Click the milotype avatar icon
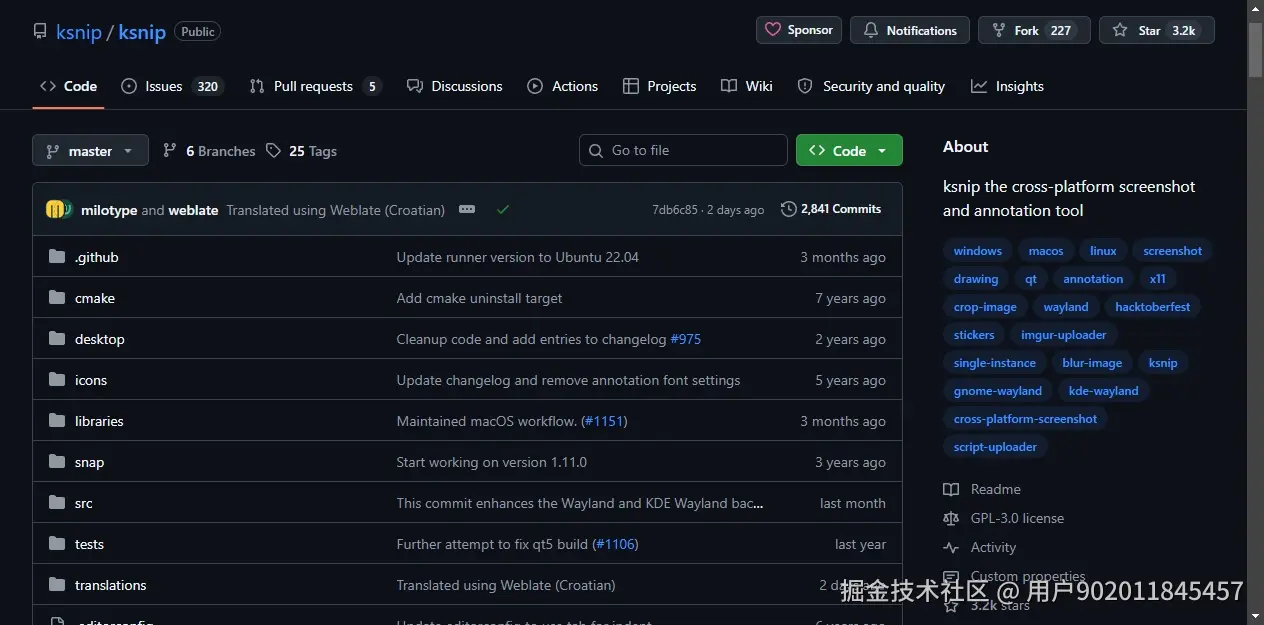Viewport: 1264px width, 625px height. pyautogui.click(x=56, y=209)
